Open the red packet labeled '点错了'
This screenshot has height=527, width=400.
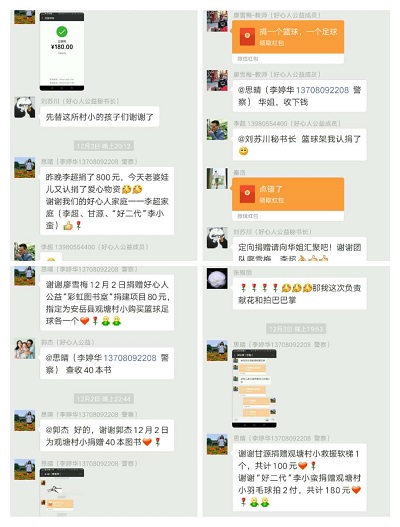[288, 199]
